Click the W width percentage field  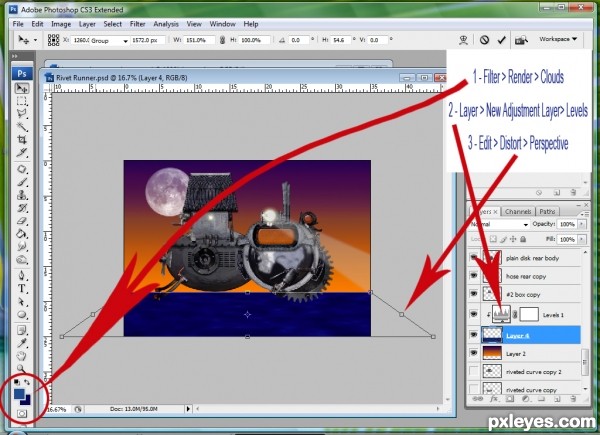(199, 40)
